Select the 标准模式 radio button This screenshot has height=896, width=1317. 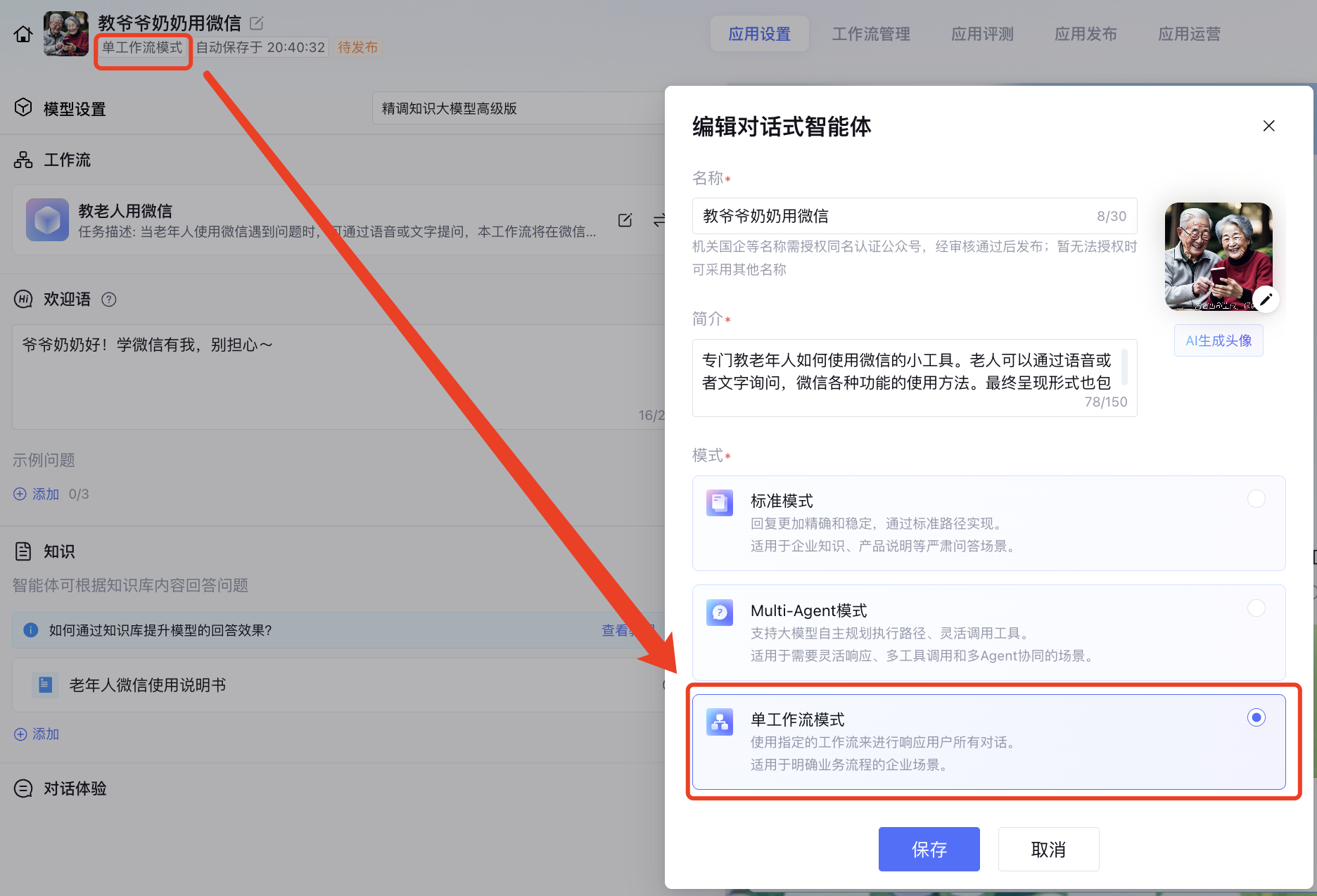[1256, 499]
